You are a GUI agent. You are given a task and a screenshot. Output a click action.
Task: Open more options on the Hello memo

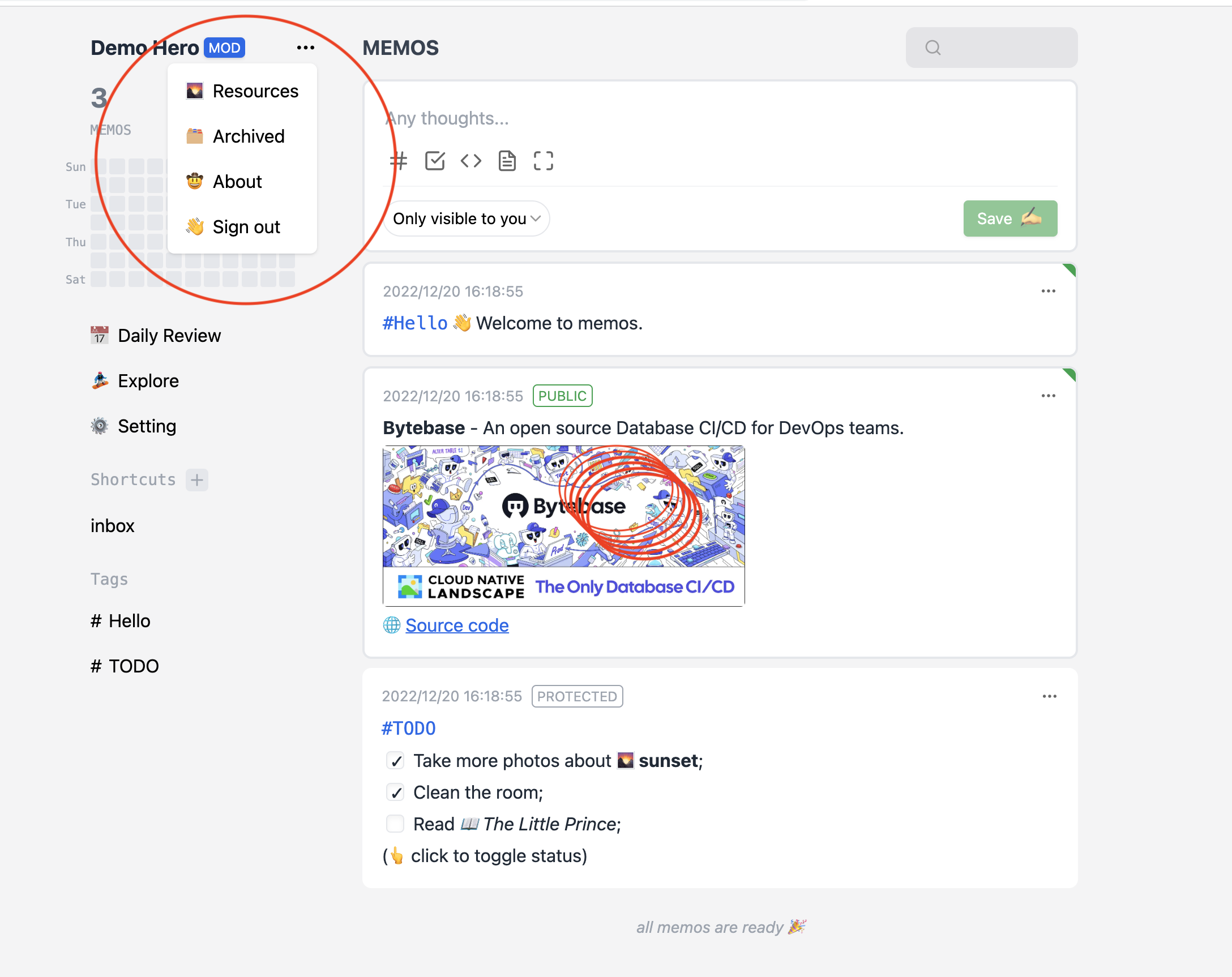point(1048,292)
